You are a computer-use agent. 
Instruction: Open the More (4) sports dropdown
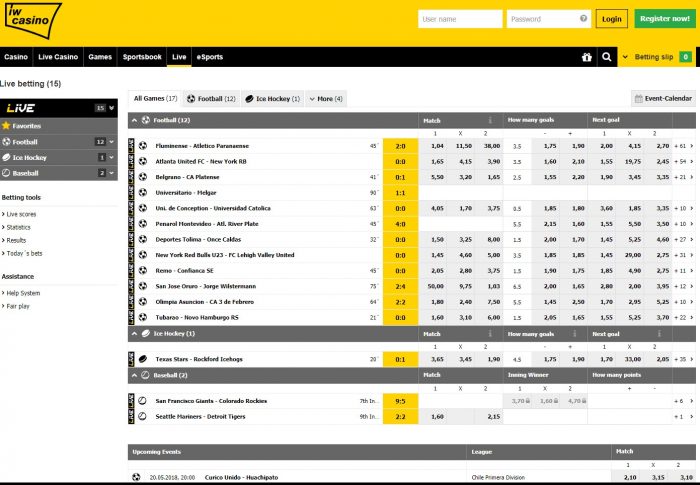326,99
